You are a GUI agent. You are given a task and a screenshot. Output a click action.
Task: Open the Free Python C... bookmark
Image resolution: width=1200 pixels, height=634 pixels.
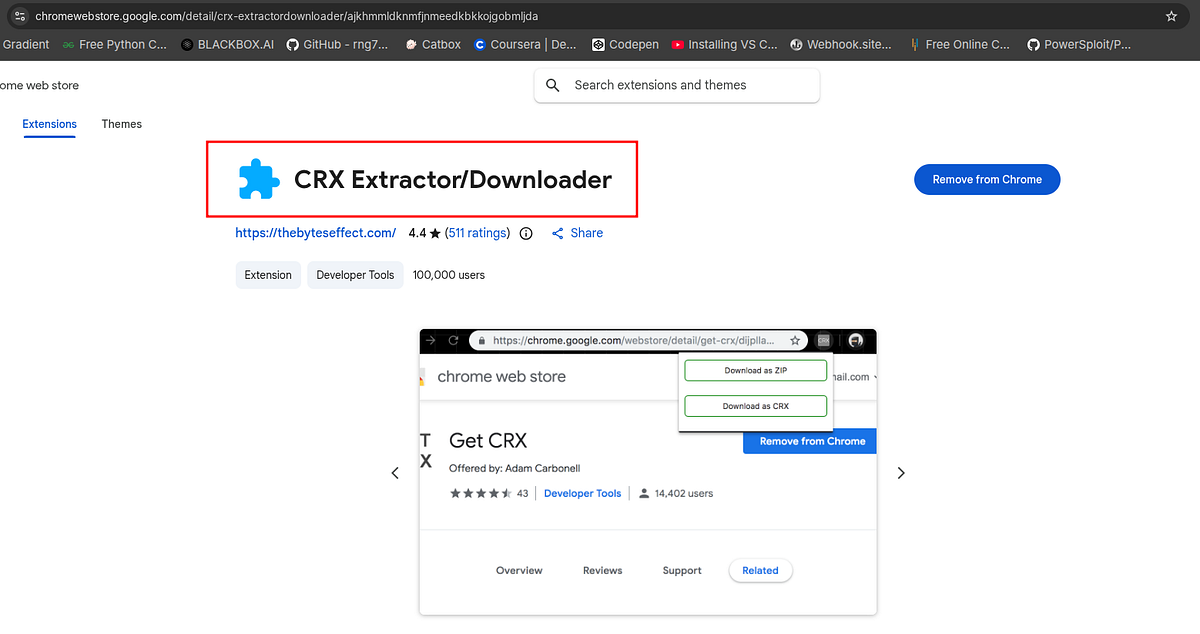(x=115, y=44)
